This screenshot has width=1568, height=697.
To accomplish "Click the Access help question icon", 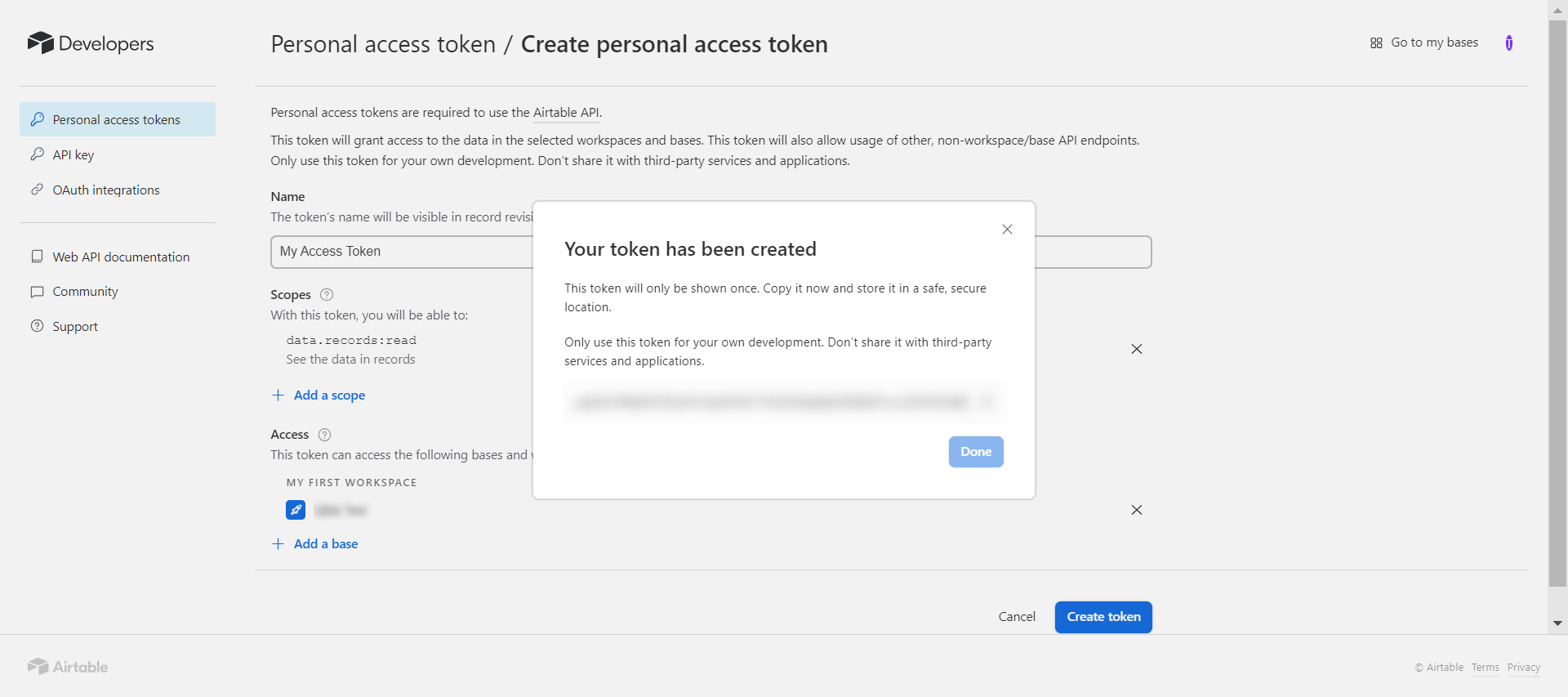I will (324, 435).
